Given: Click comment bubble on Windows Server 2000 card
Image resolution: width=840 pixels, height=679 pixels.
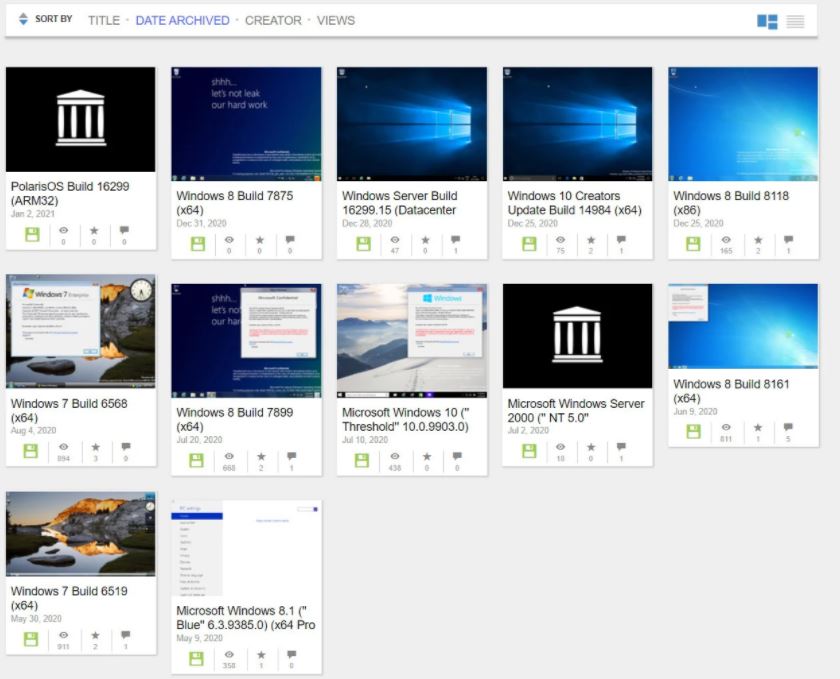Looking at the screenshot, I should point(621,446).
